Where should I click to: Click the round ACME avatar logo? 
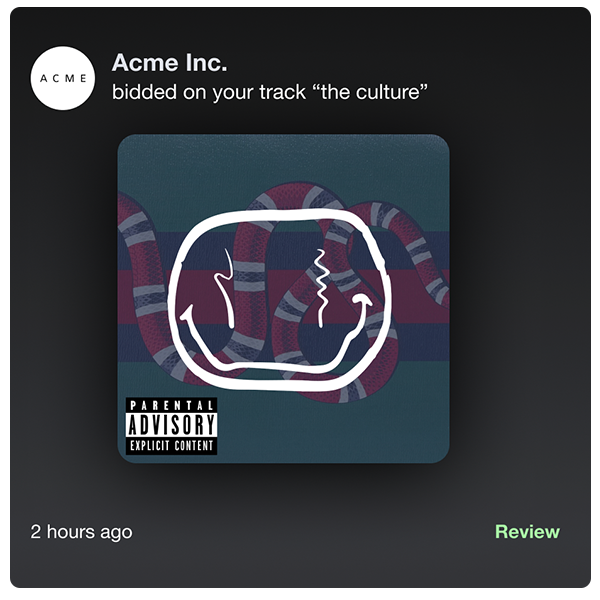(63, 78)
